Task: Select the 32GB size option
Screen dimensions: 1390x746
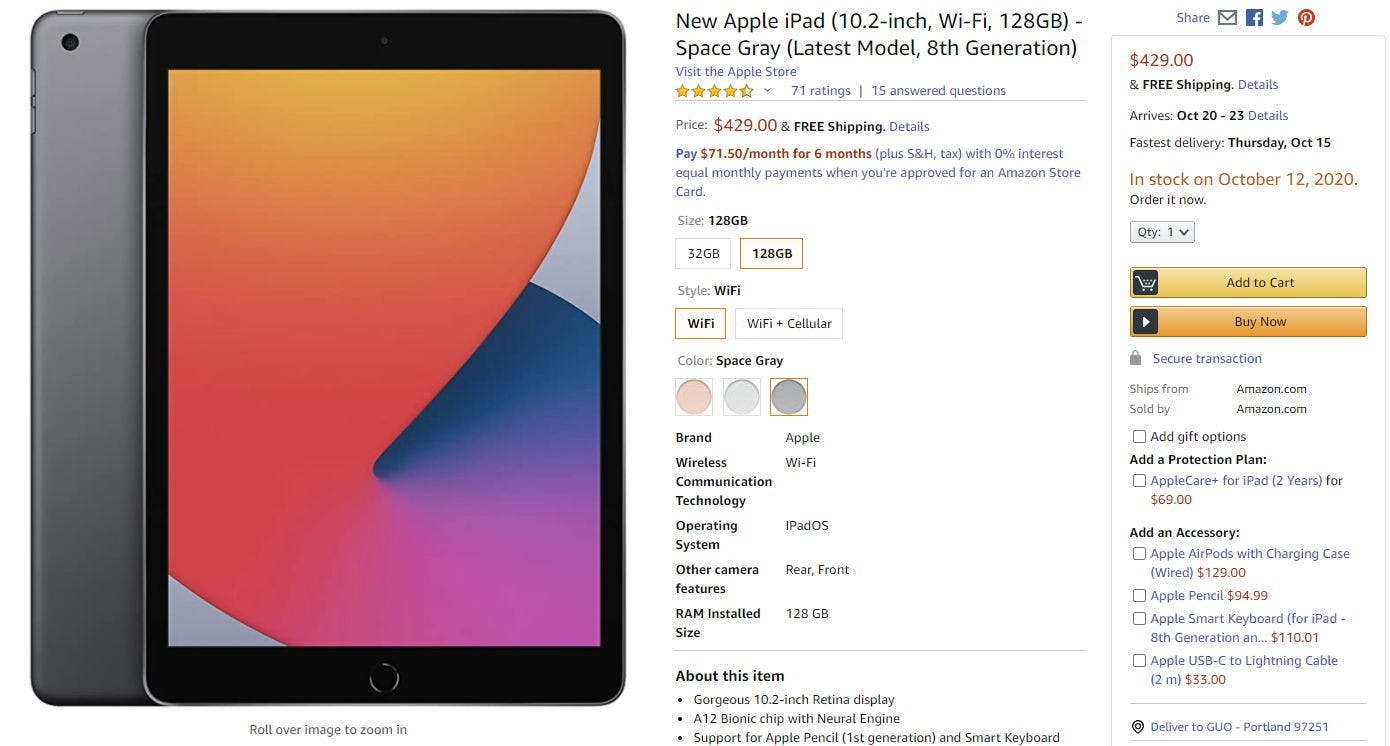Action: [703, 254]
